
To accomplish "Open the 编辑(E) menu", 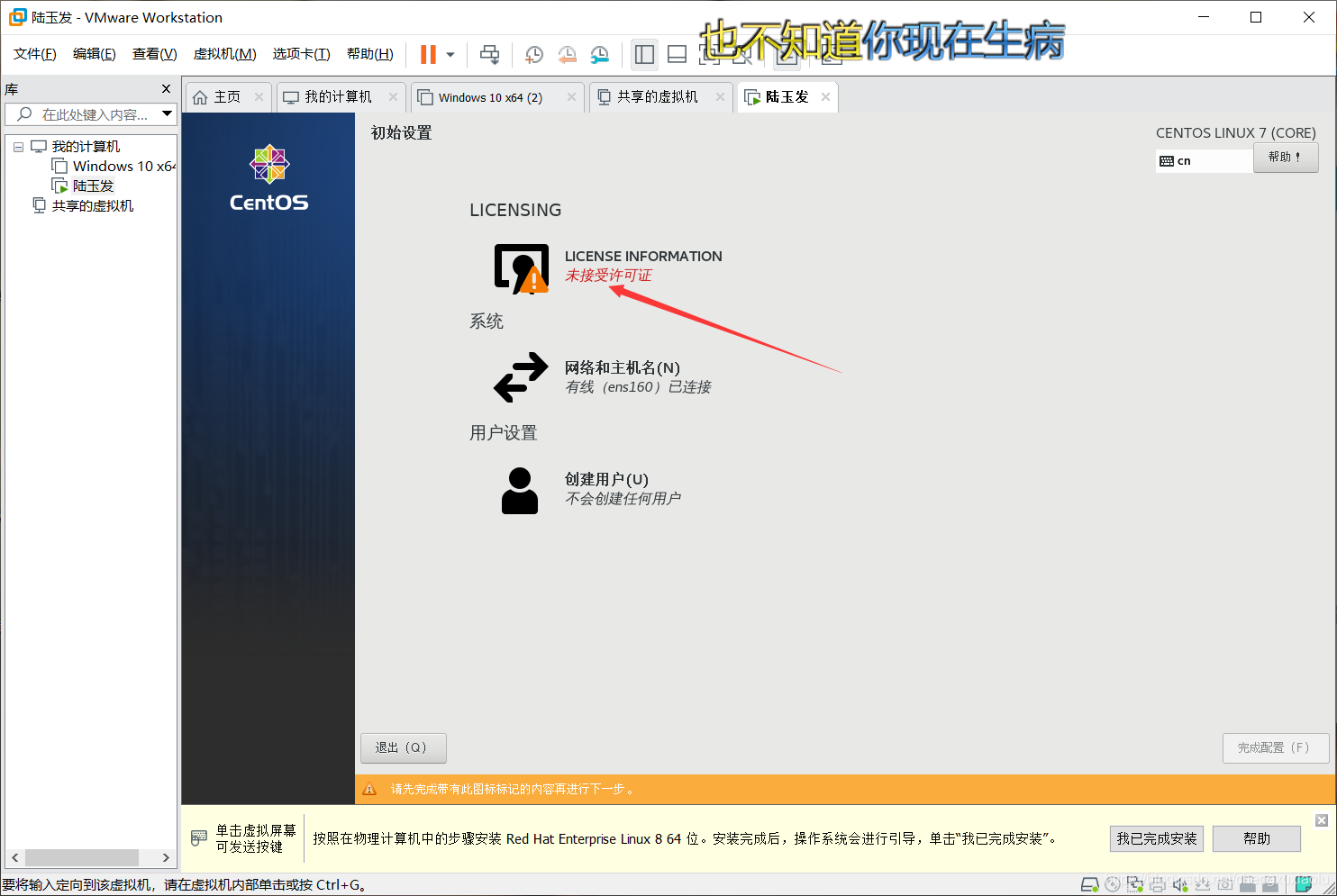I will (95, 54).
